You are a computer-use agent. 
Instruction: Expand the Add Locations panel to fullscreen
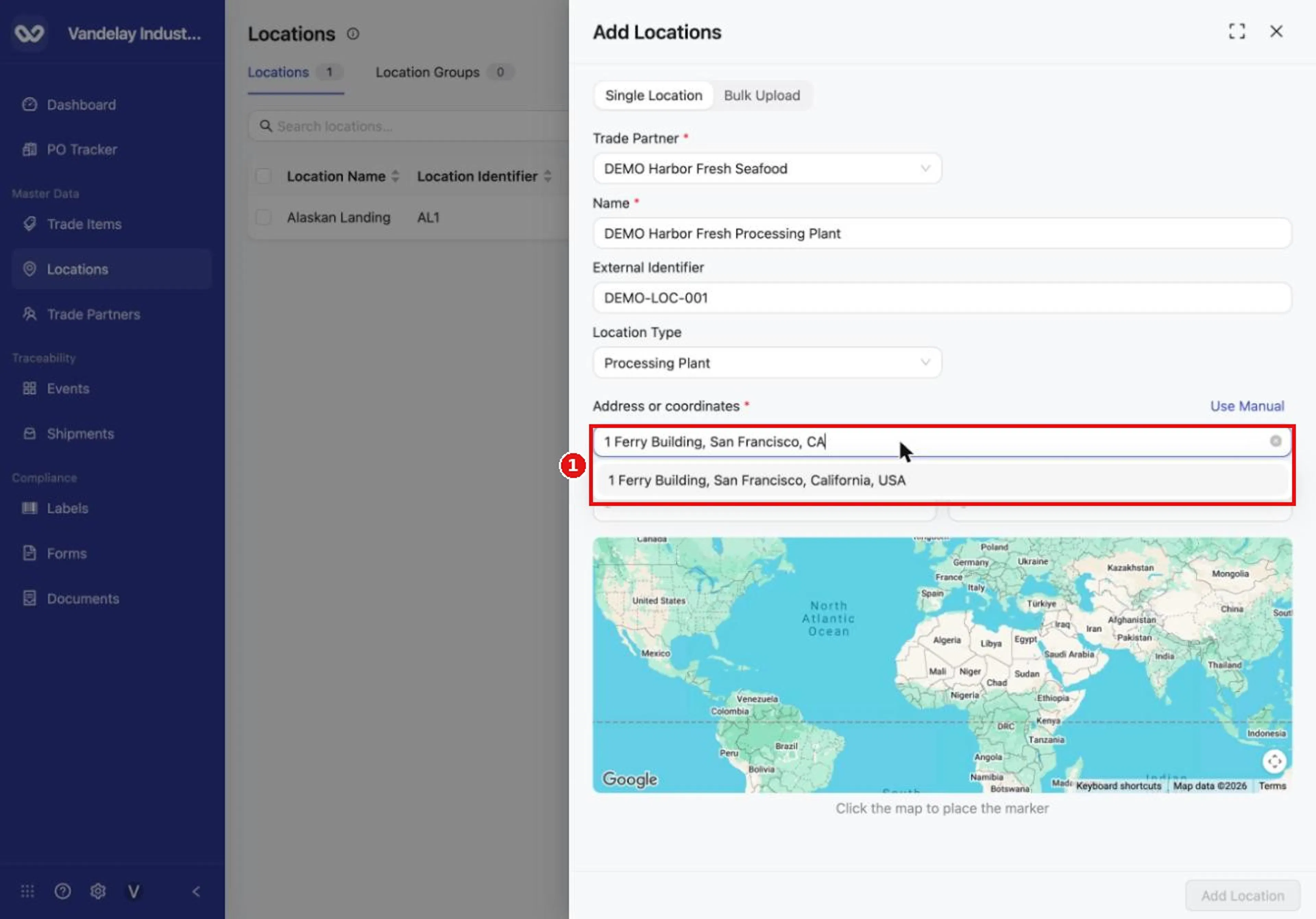1237,31
